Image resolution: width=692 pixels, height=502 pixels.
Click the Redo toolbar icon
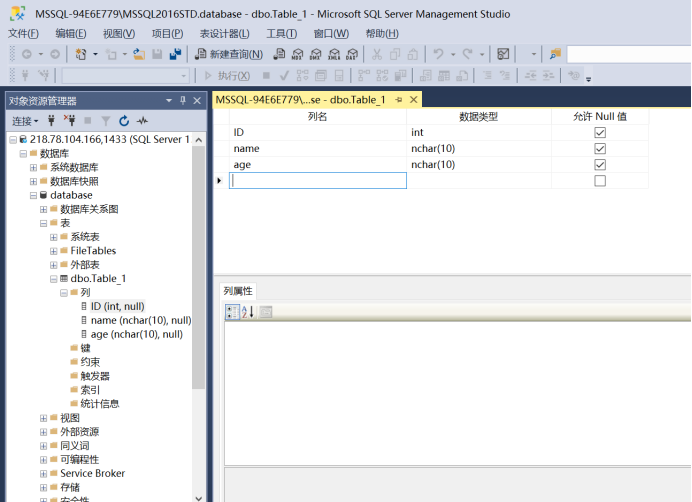click(x=467, y=54)
